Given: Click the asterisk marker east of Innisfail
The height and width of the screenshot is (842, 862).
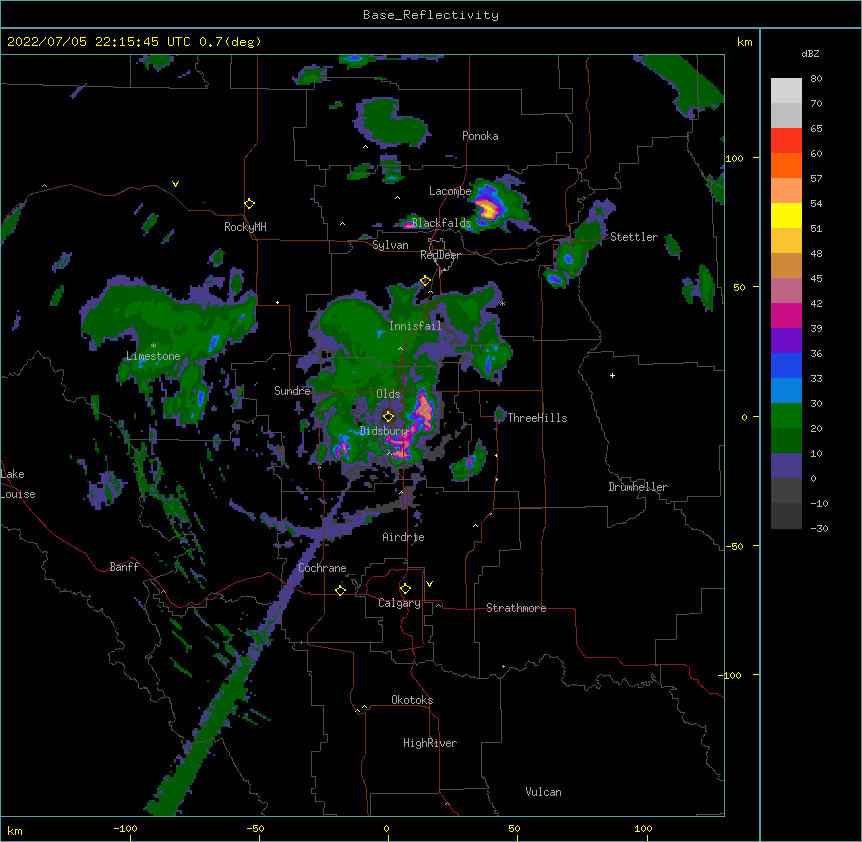Looking at the screenshot, I should pyautogui.click(x=502, y=303).
